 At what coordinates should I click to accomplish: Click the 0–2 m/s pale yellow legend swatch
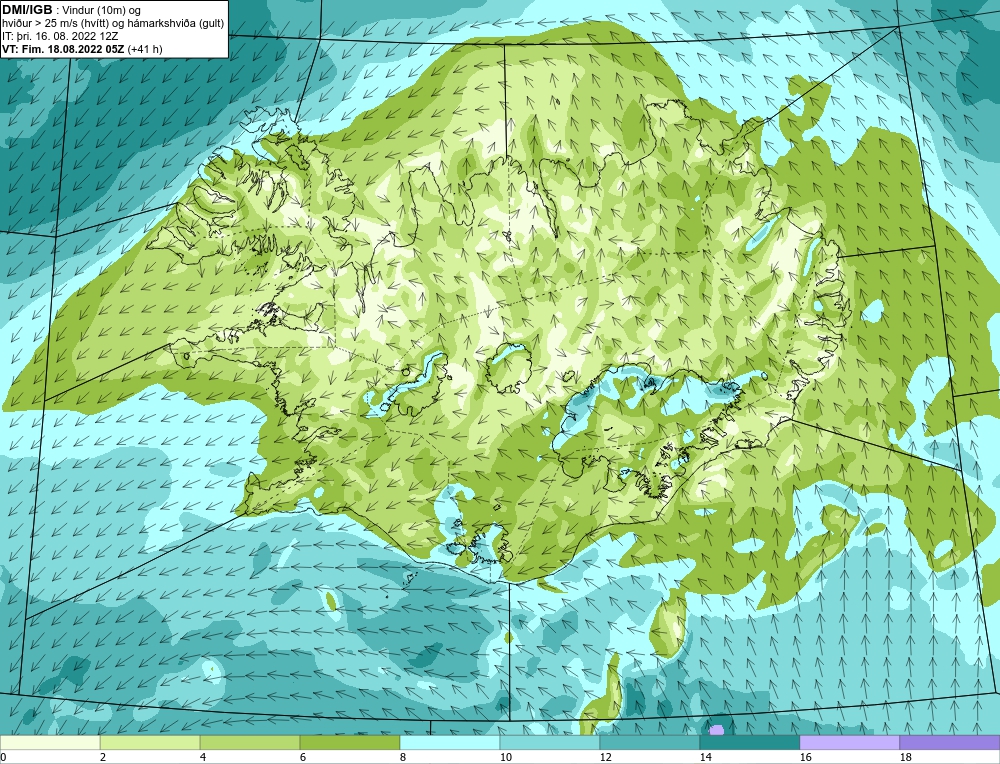click(x=50, y=742)
